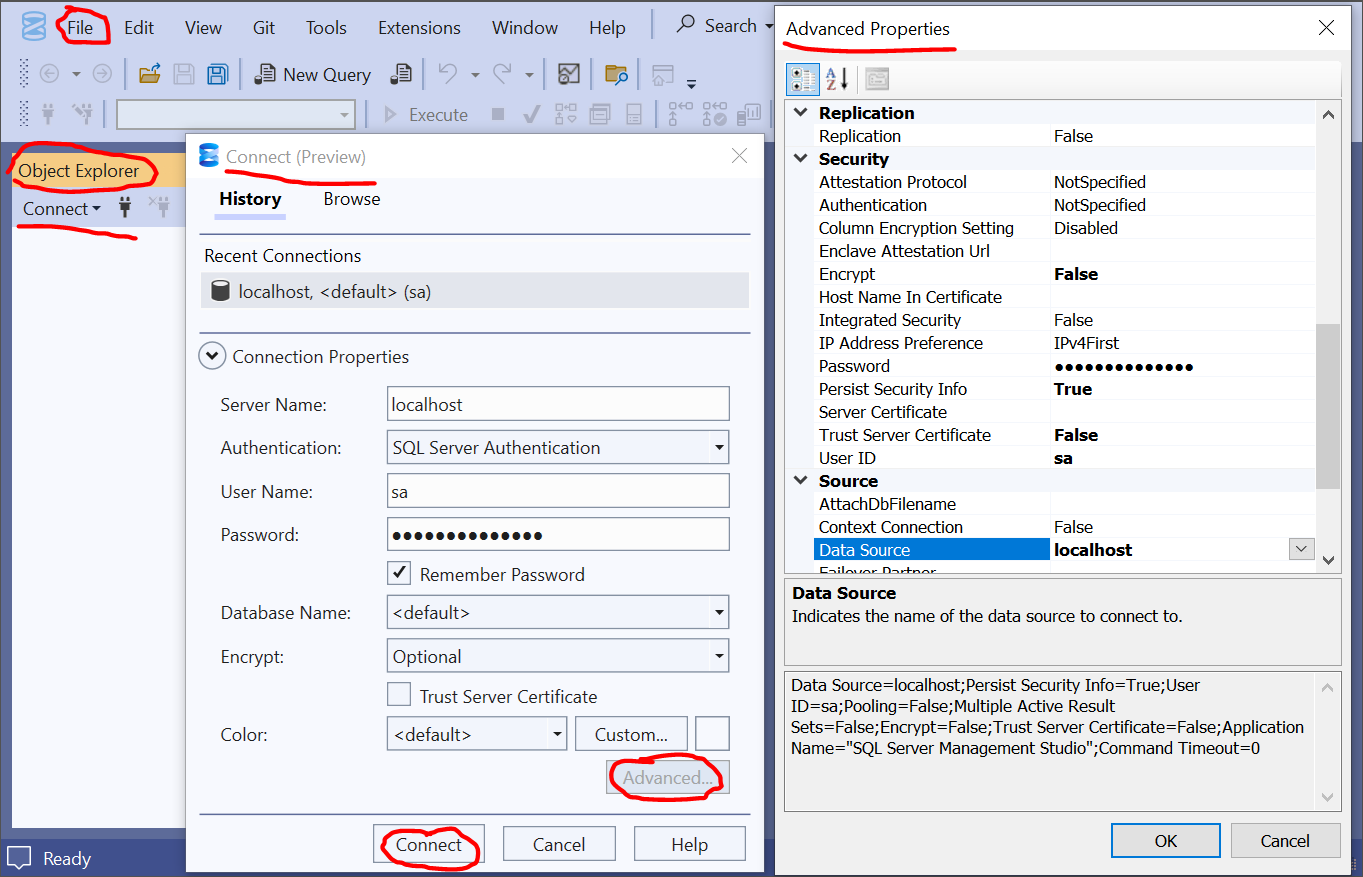Click the Open File folder icon

click(150, 74)
